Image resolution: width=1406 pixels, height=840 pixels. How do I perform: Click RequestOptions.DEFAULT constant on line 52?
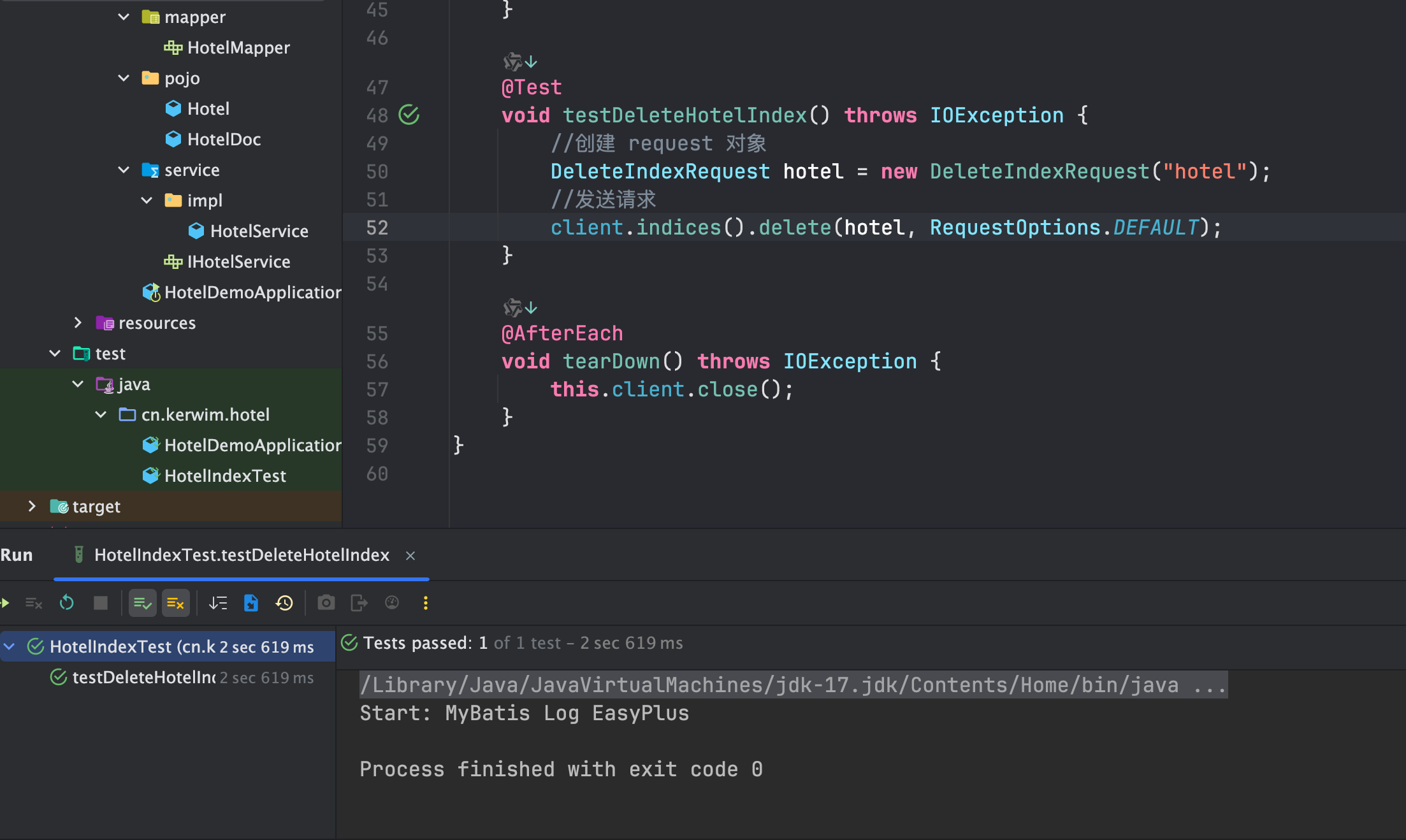(1065, 228)
